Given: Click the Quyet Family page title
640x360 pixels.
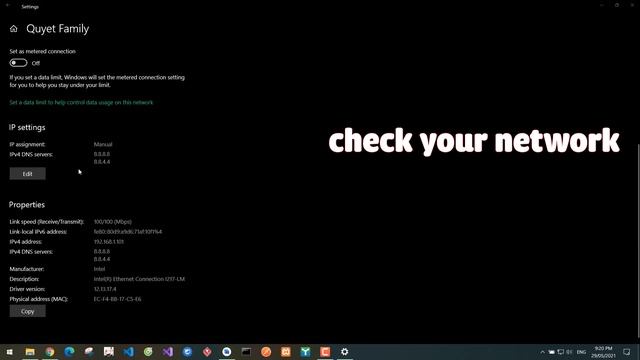Looking at the screenshot, I should coord(58,29).
